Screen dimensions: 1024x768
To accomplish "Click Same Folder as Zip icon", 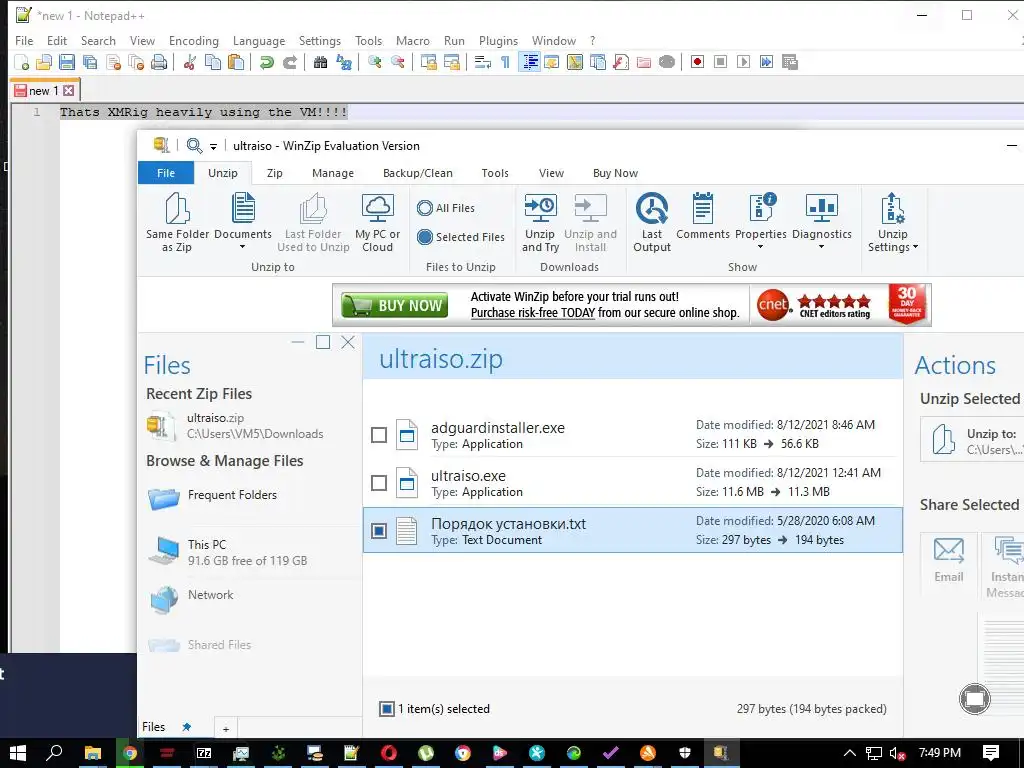I will pyautogui.click(x=177, y=222).
